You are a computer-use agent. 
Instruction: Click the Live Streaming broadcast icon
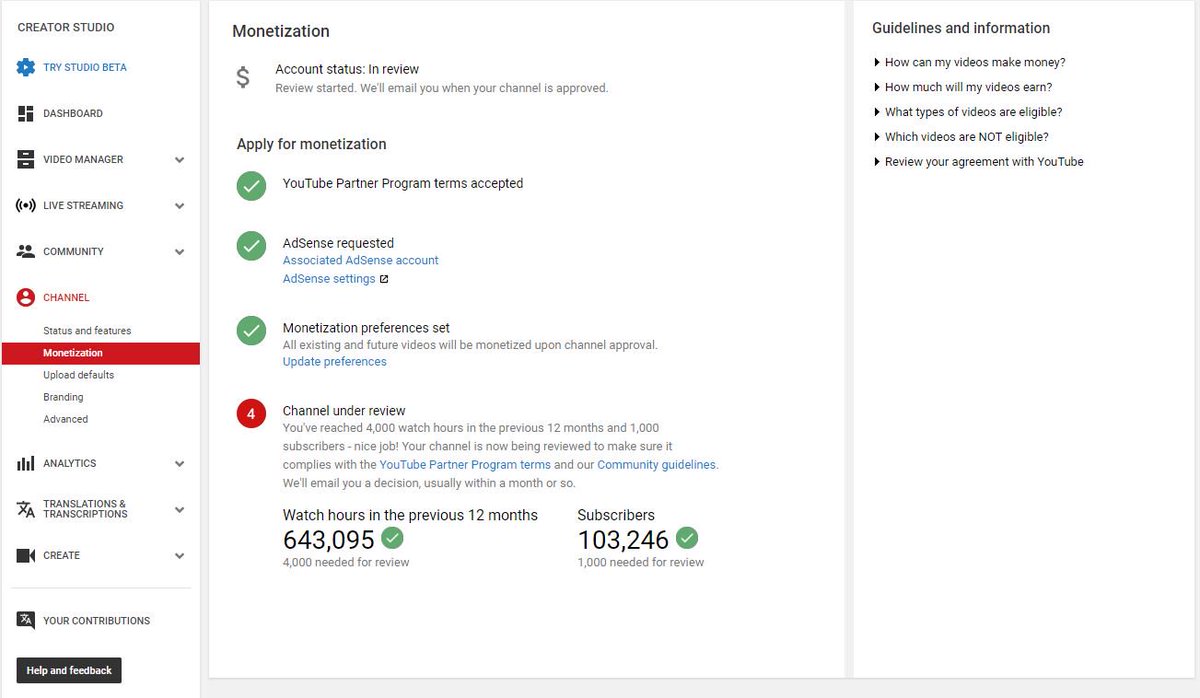(26, 206)
